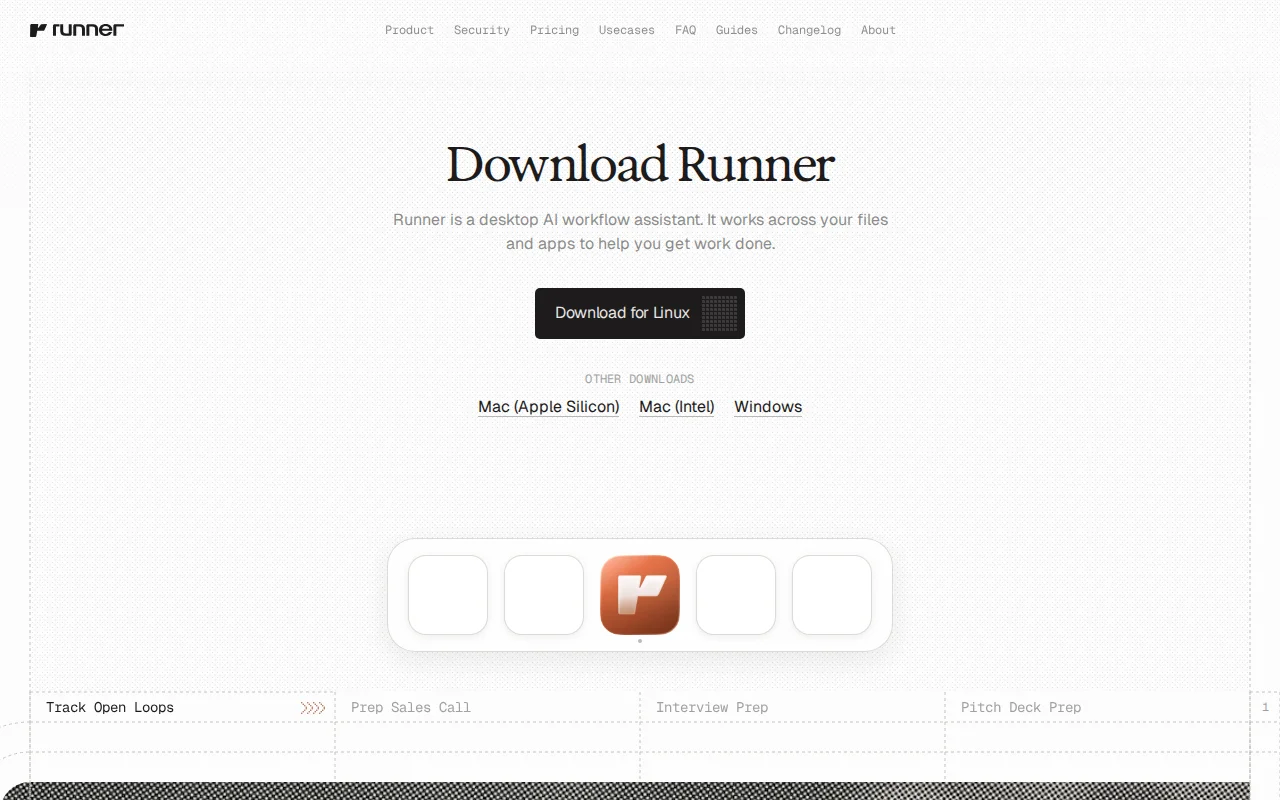Open the Pitch Deck Prep tab
This screenshot has height=800, width=1280.
coord(1097,707)
